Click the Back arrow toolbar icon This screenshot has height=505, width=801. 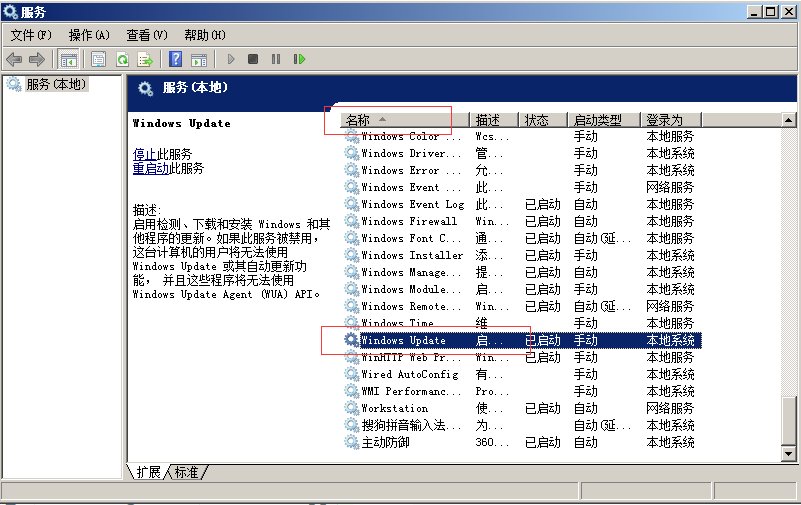[14, 60]
